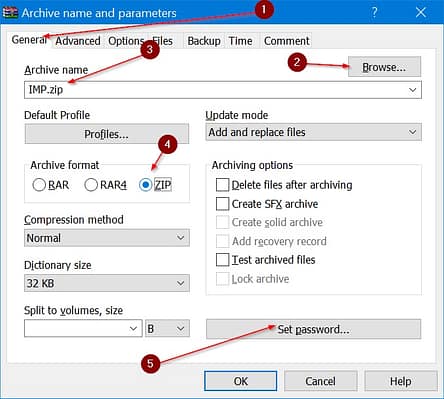This screenshot has height=399, width=444.
Task: Click the WinRAR icon in title bar
Action: [10, 12]
